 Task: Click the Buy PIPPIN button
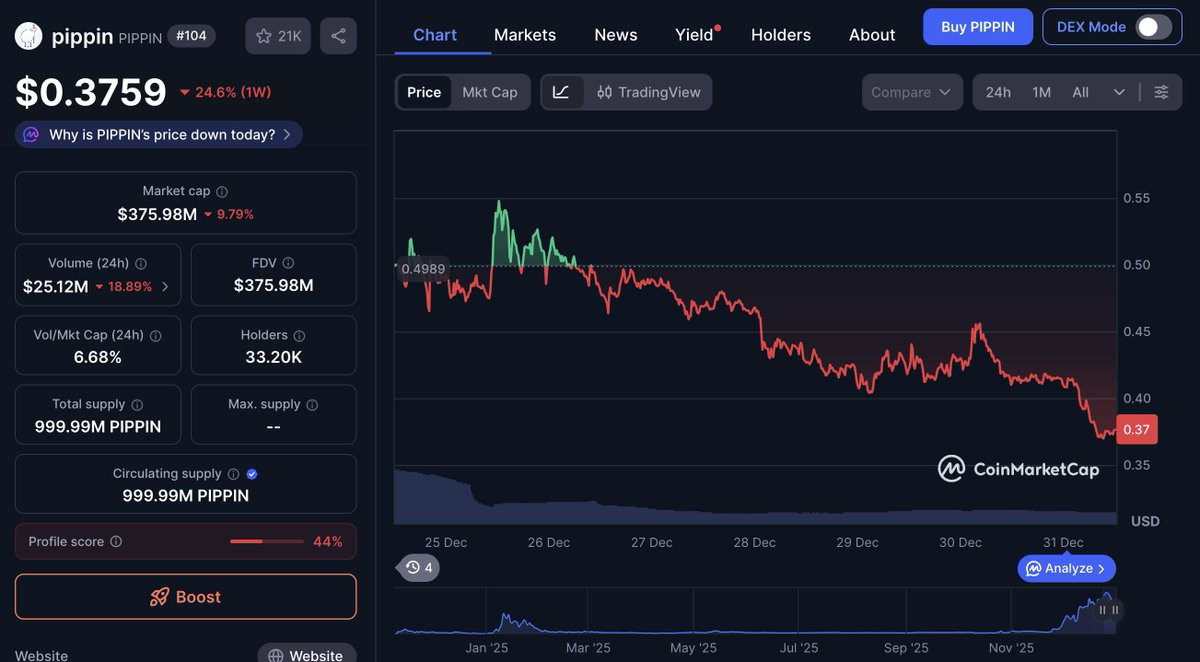(978, 27)
